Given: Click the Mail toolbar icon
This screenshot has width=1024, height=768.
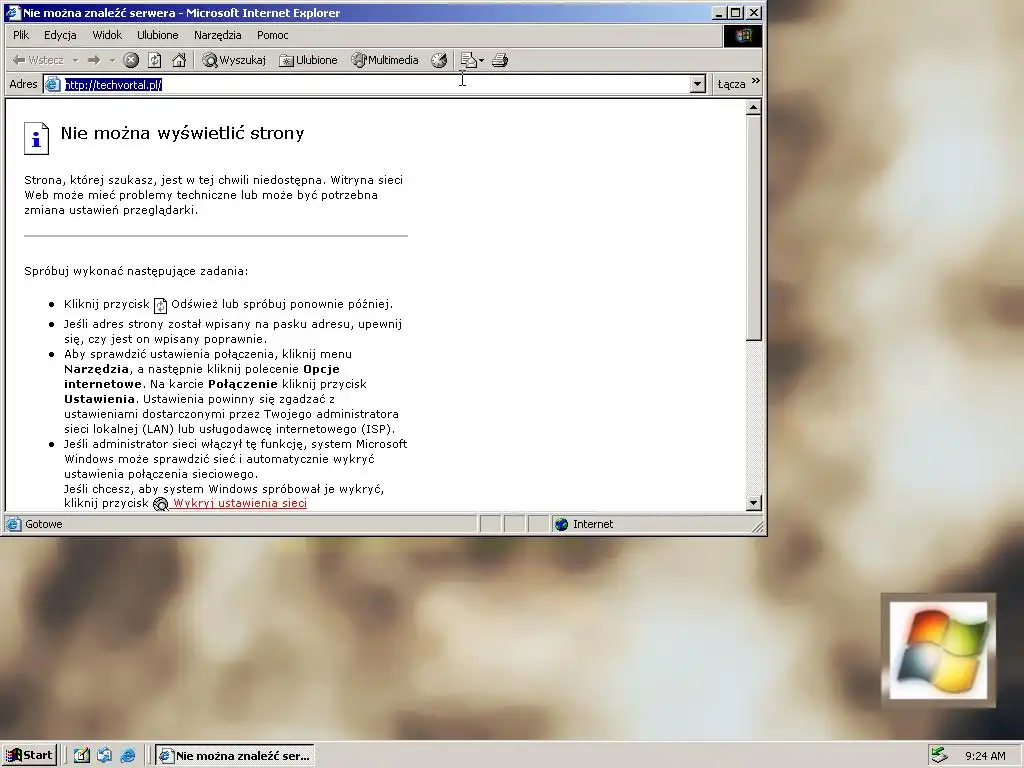Looking at the screenshot, I should (468, 60).
